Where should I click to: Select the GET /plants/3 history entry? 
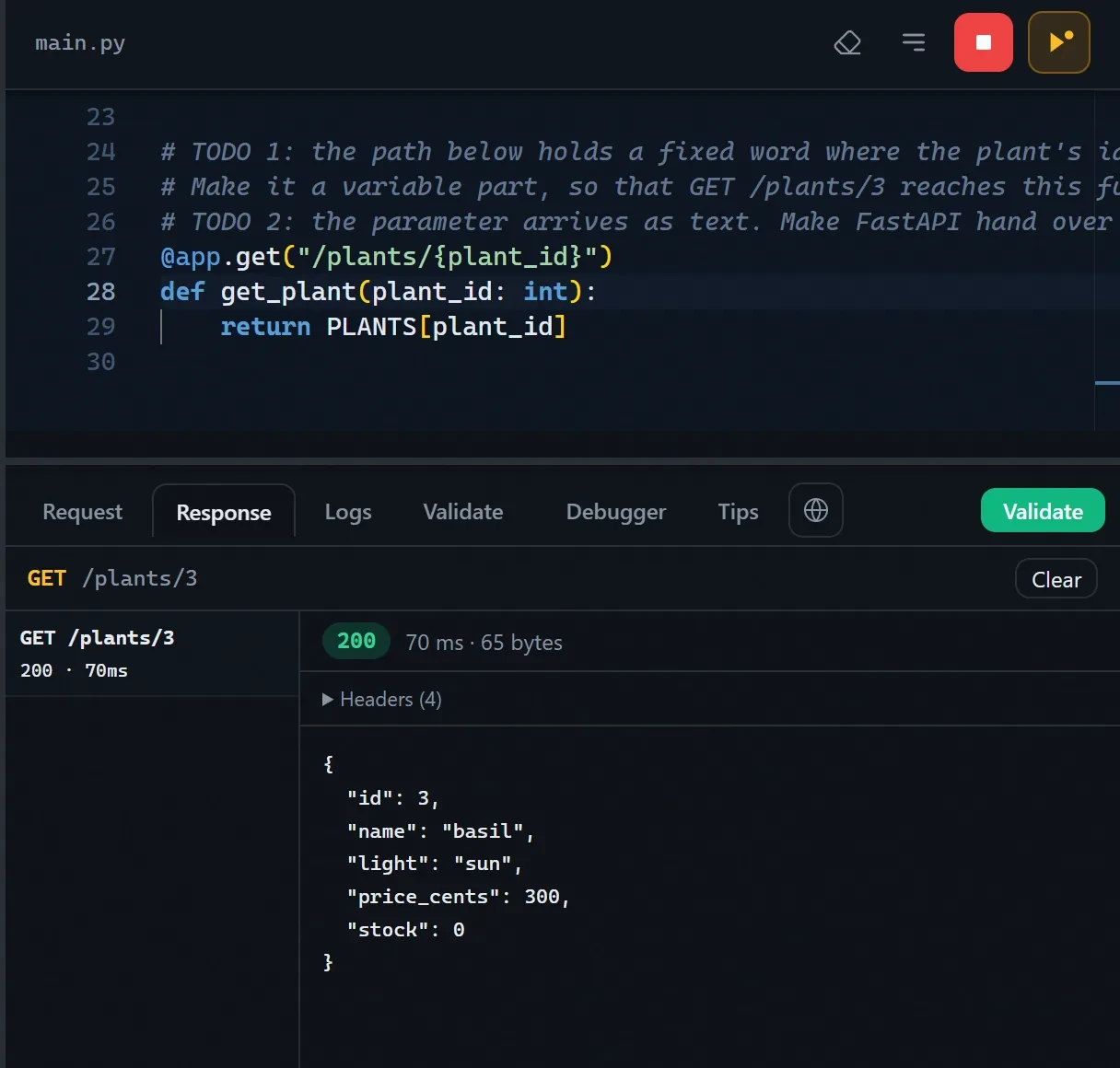pyautogui.click(x=152, y=654)
